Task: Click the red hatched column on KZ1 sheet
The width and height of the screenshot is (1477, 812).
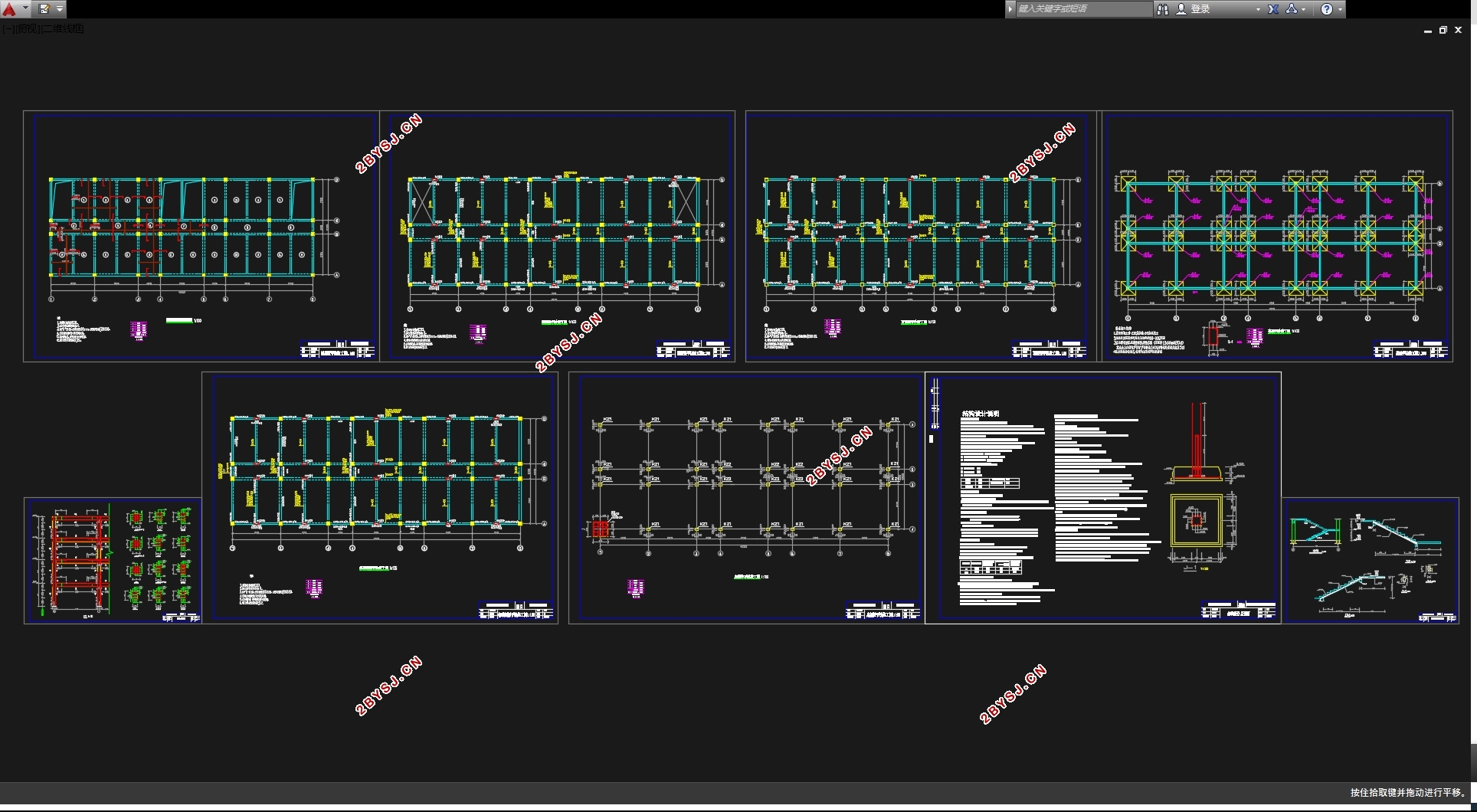Action: (600, 529)
